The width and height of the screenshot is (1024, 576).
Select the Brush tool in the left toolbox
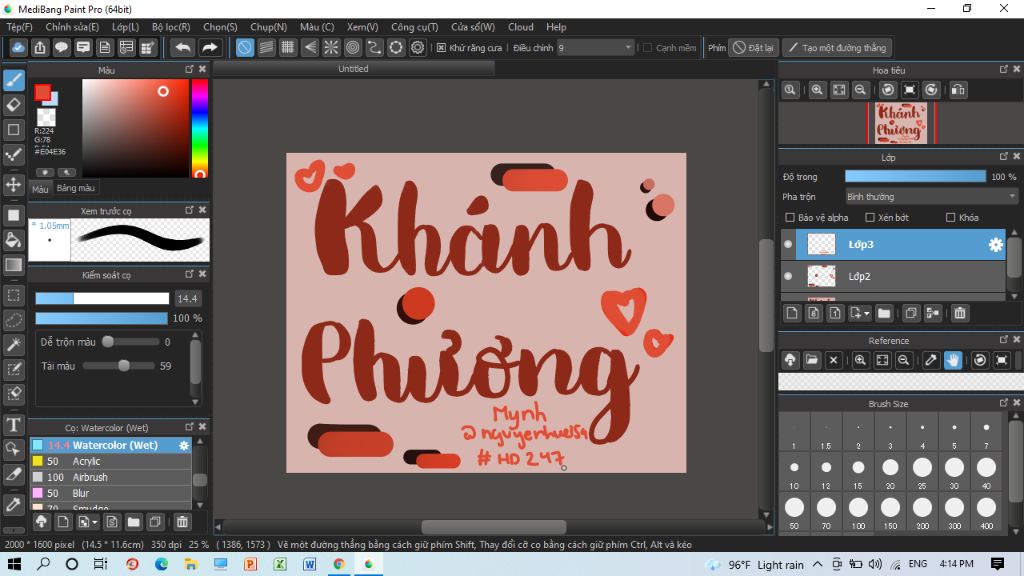click(14, 80)
